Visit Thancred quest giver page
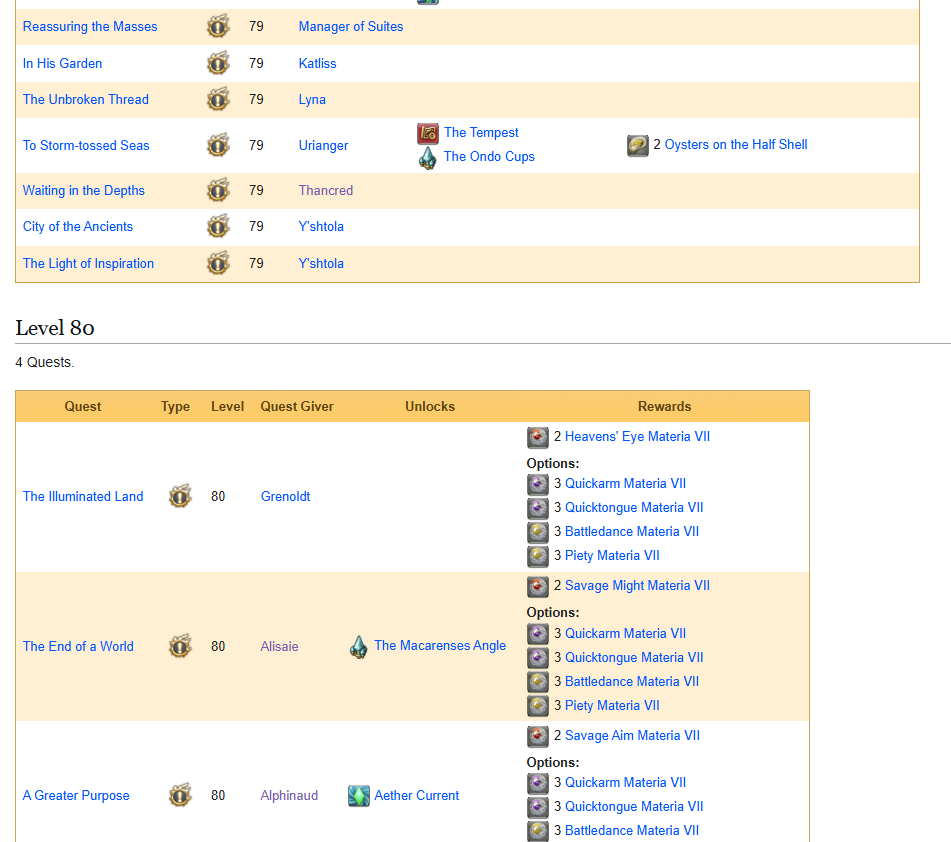Viewport: 951px width, 842px height. tap(326, 190)
